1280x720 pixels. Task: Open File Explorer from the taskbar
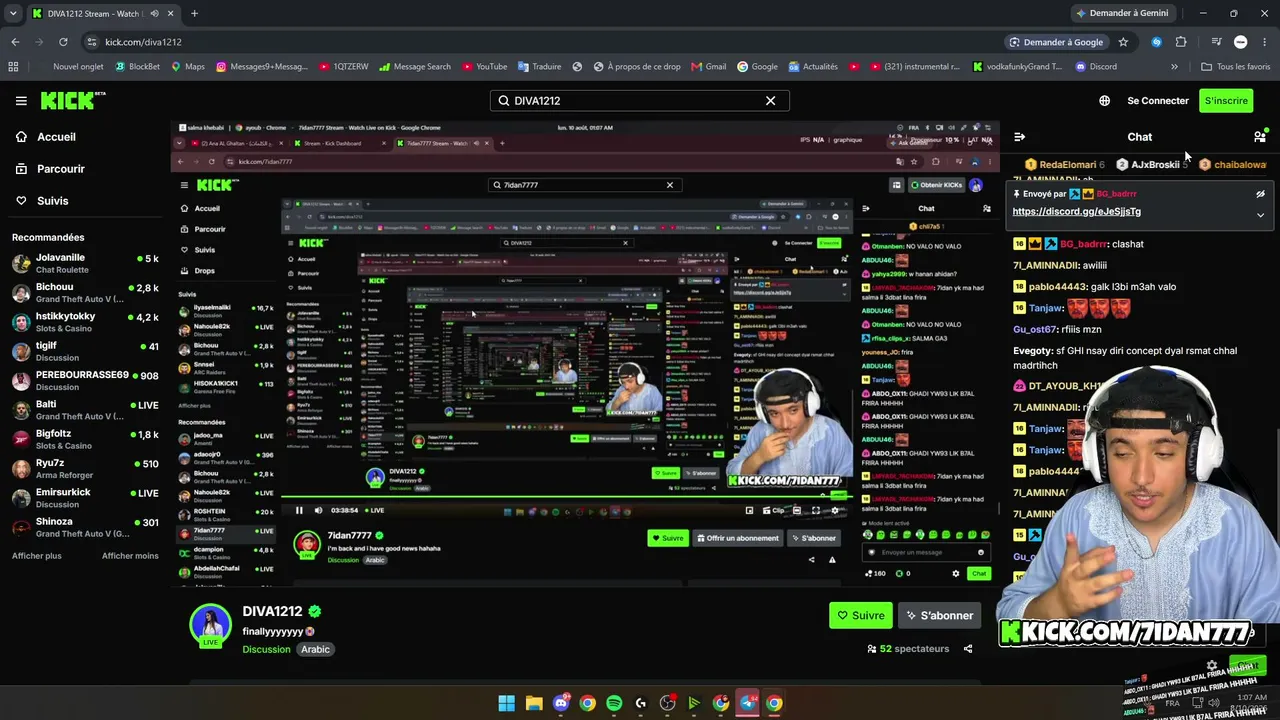coord(534,703)
